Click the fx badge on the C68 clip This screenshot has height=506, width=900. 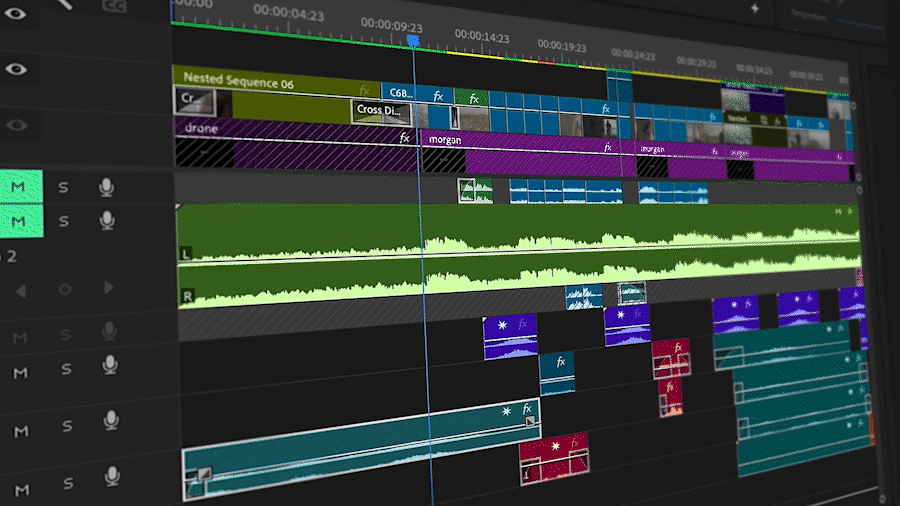tap(438, 96)
